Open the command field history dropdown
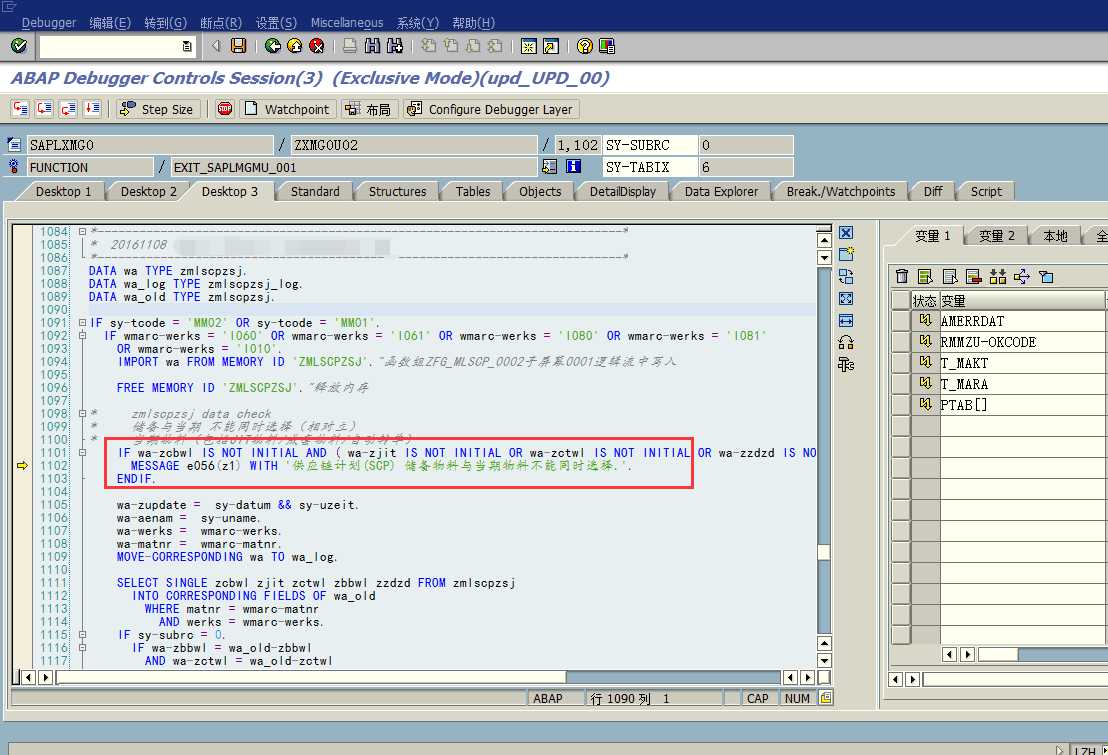Image resolution: width=1108 pixels, height=755 pixels. (x=187, y=46)
